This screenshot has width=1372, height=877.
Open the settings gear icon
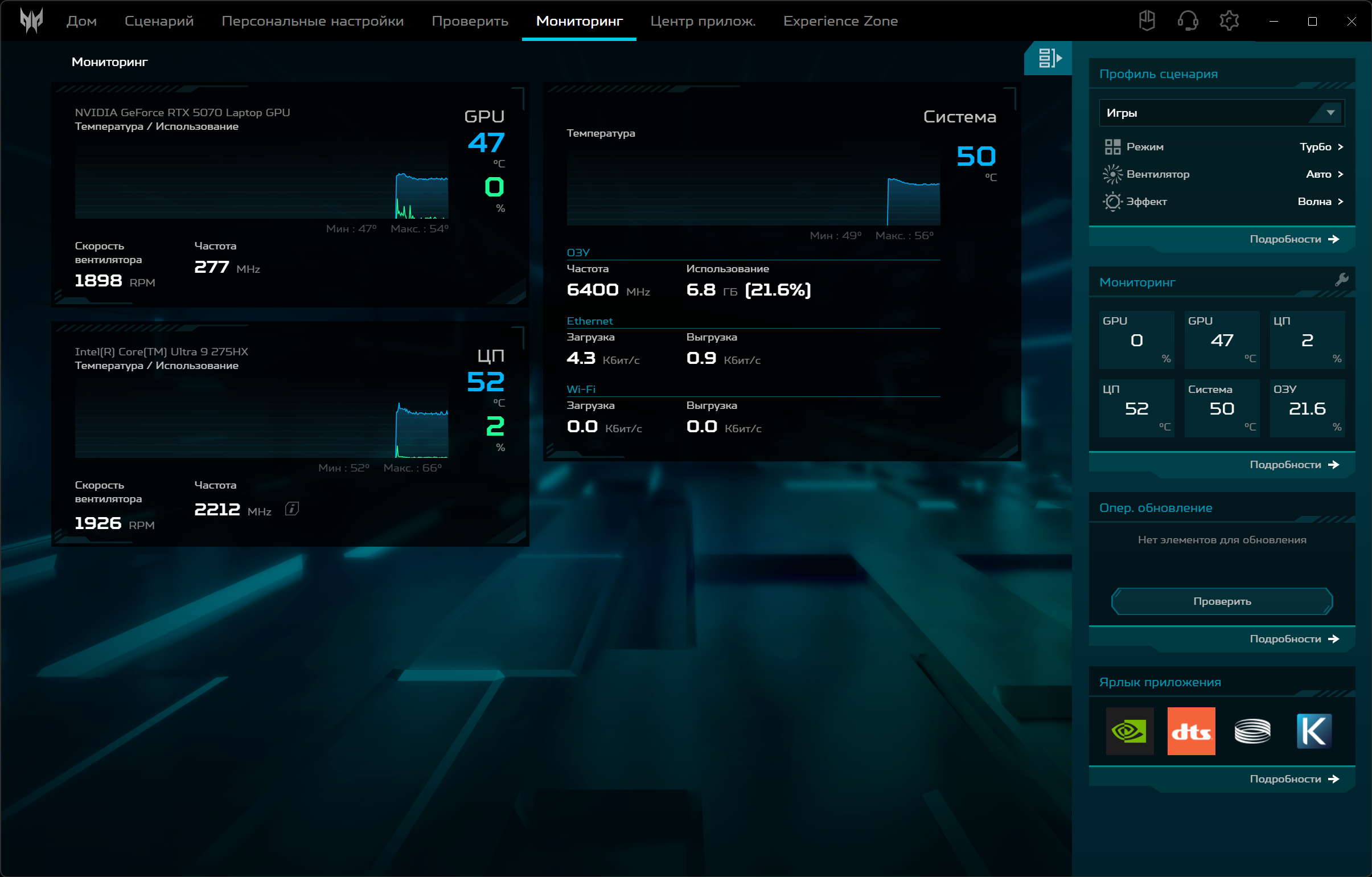pyautogui.click(x=1229, y=21)
